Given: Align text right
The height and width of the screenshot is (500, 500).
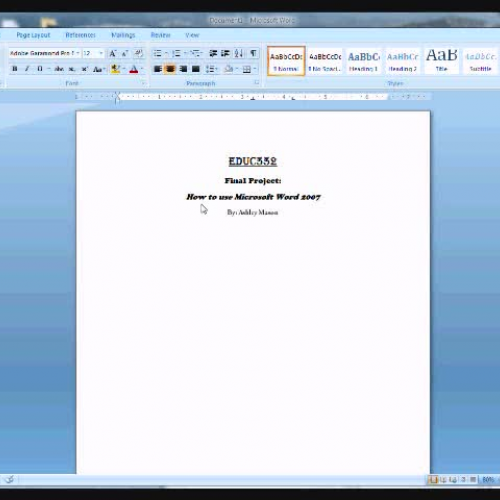Looking at the screenshot, I should click(x=183, y=69).
